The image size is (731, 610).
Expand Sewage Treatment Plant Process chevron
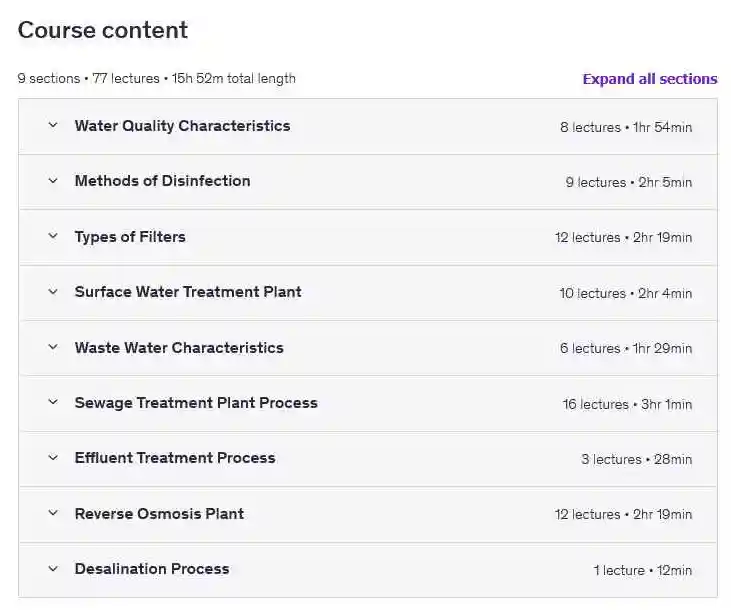click(x=53, y=403)
